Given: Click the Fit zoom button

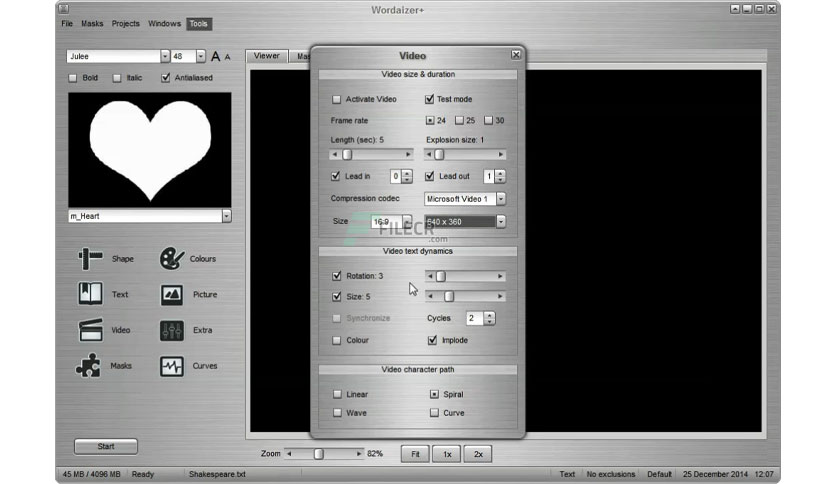Looking at the screenshot, I should 415,454.
